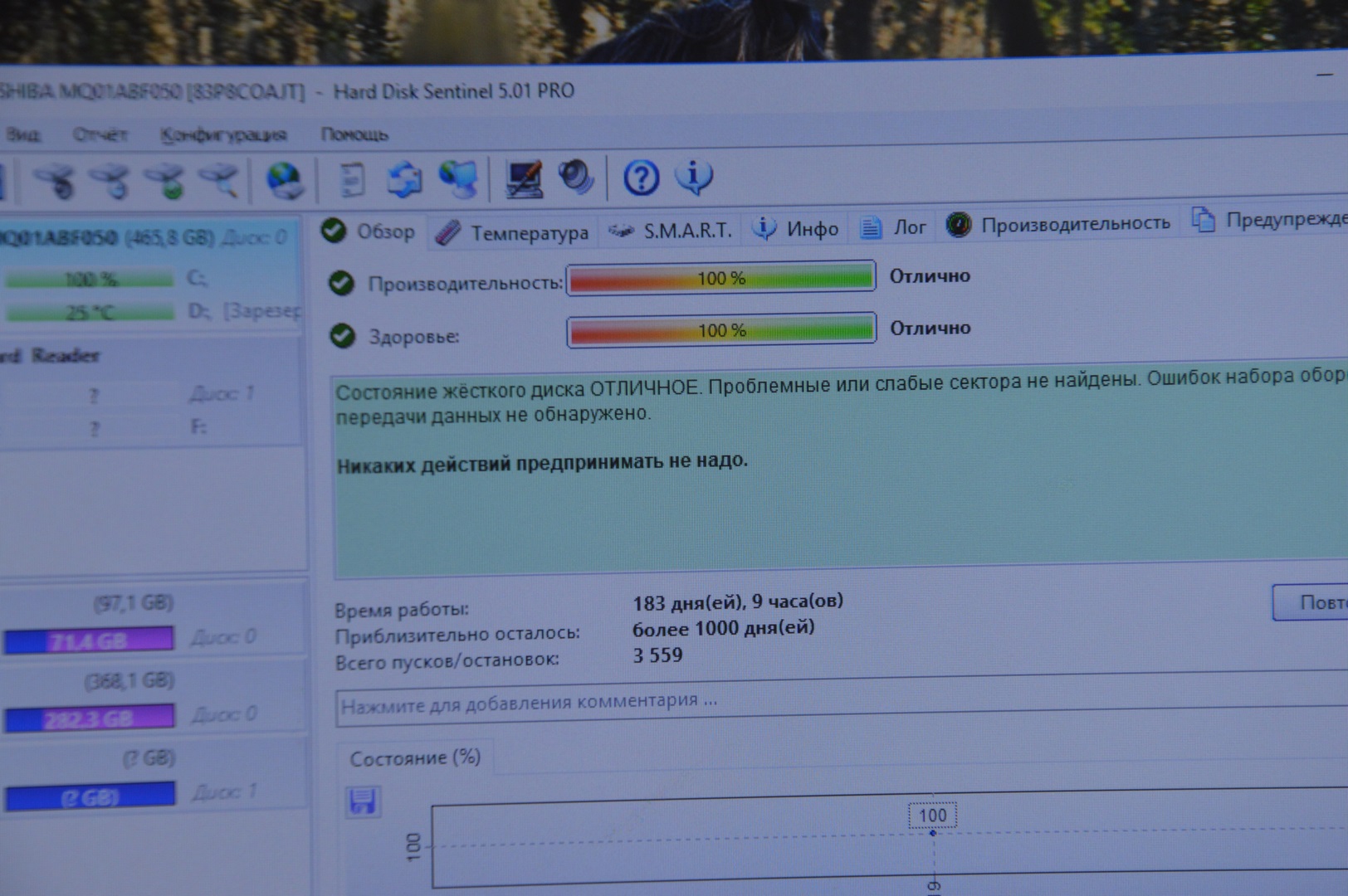
Task: Open the Помощь menu
Action: (354, 134)
